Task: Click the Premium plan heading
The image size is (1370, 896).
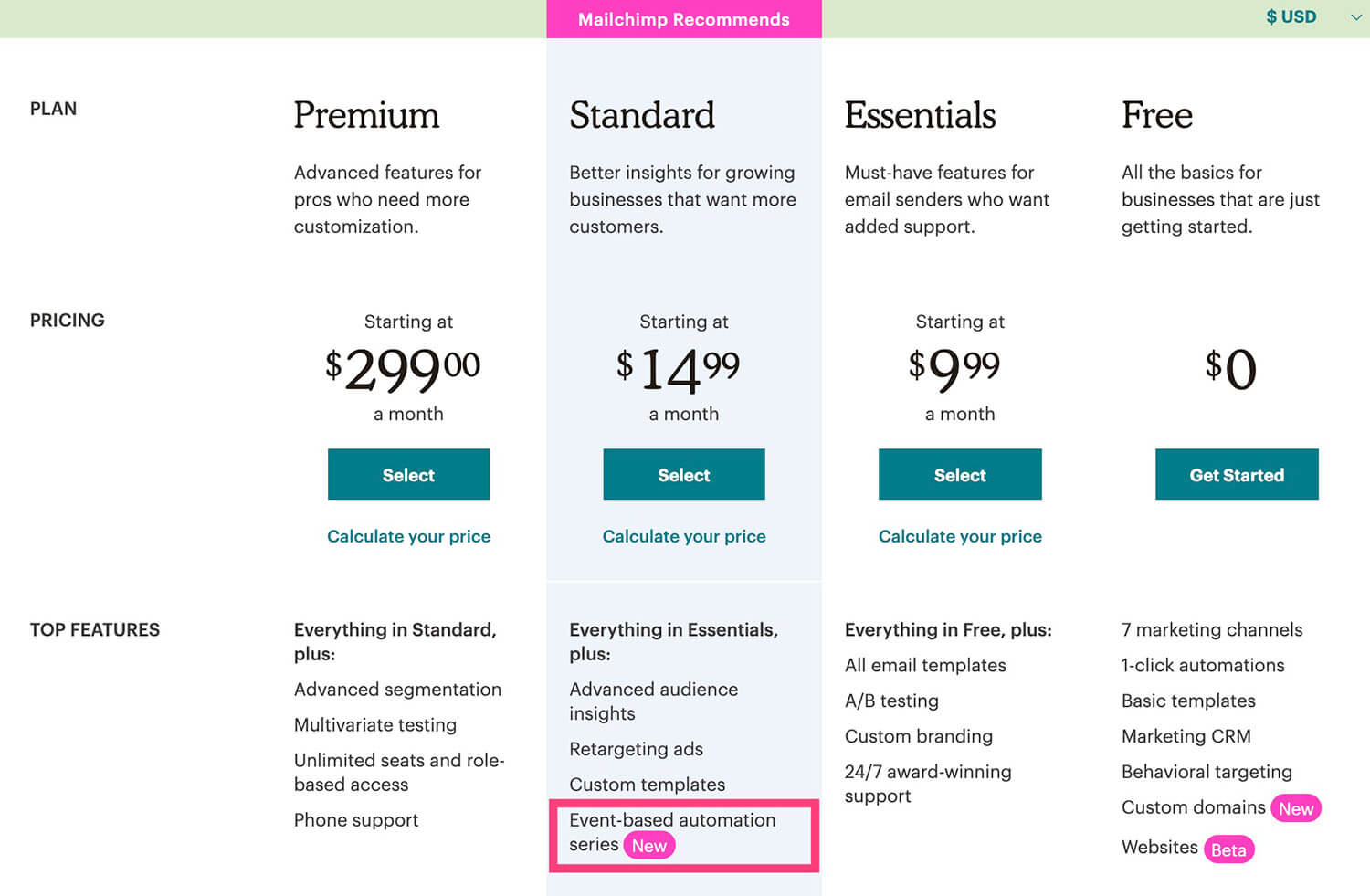Action: [366, 115]
